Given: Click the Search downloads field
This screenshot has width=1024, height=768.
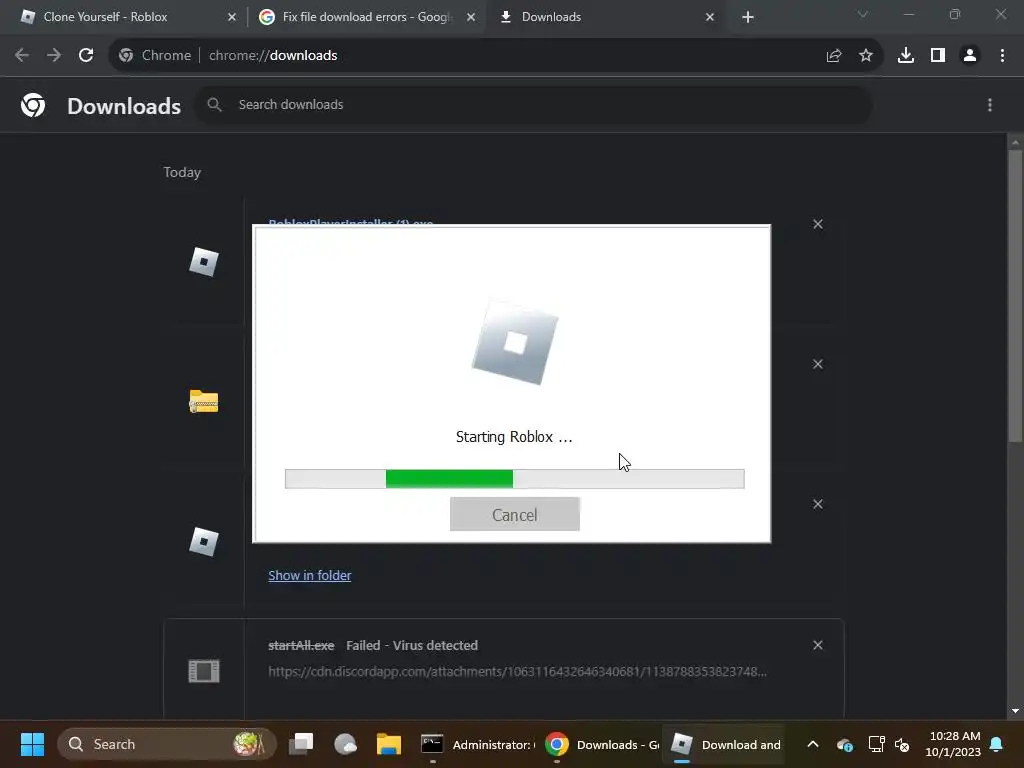Looking at the screenshot, I should [x=534, y=104].
